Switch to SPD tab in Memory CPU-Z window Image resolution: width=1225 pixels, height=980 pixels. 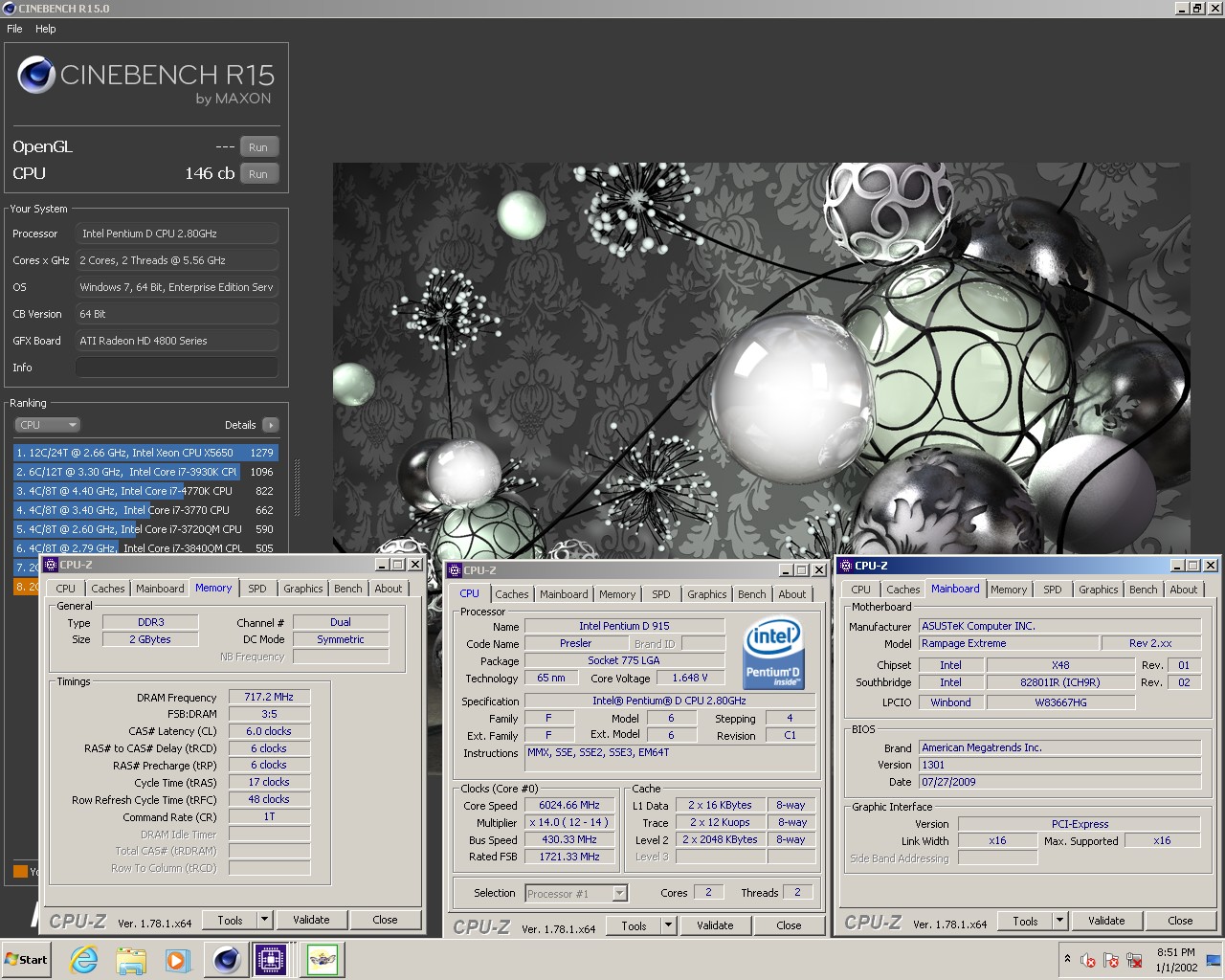click(x=257, y=589)
